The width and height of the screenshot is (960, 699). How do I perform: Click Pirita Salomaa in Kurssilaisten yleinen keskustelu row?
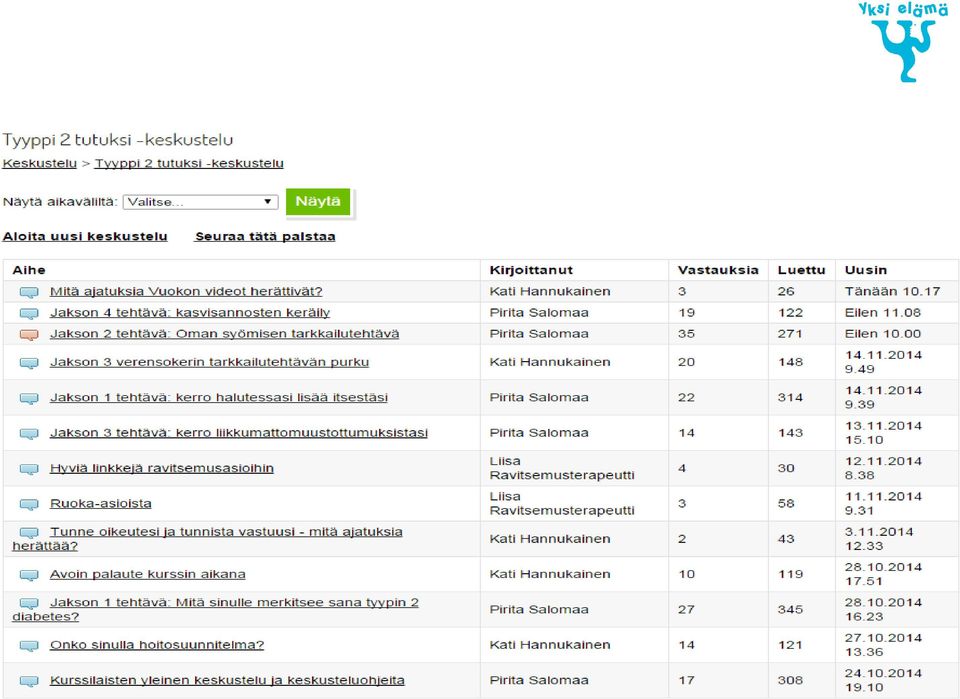pyautogui.click(x=539, y=680)
